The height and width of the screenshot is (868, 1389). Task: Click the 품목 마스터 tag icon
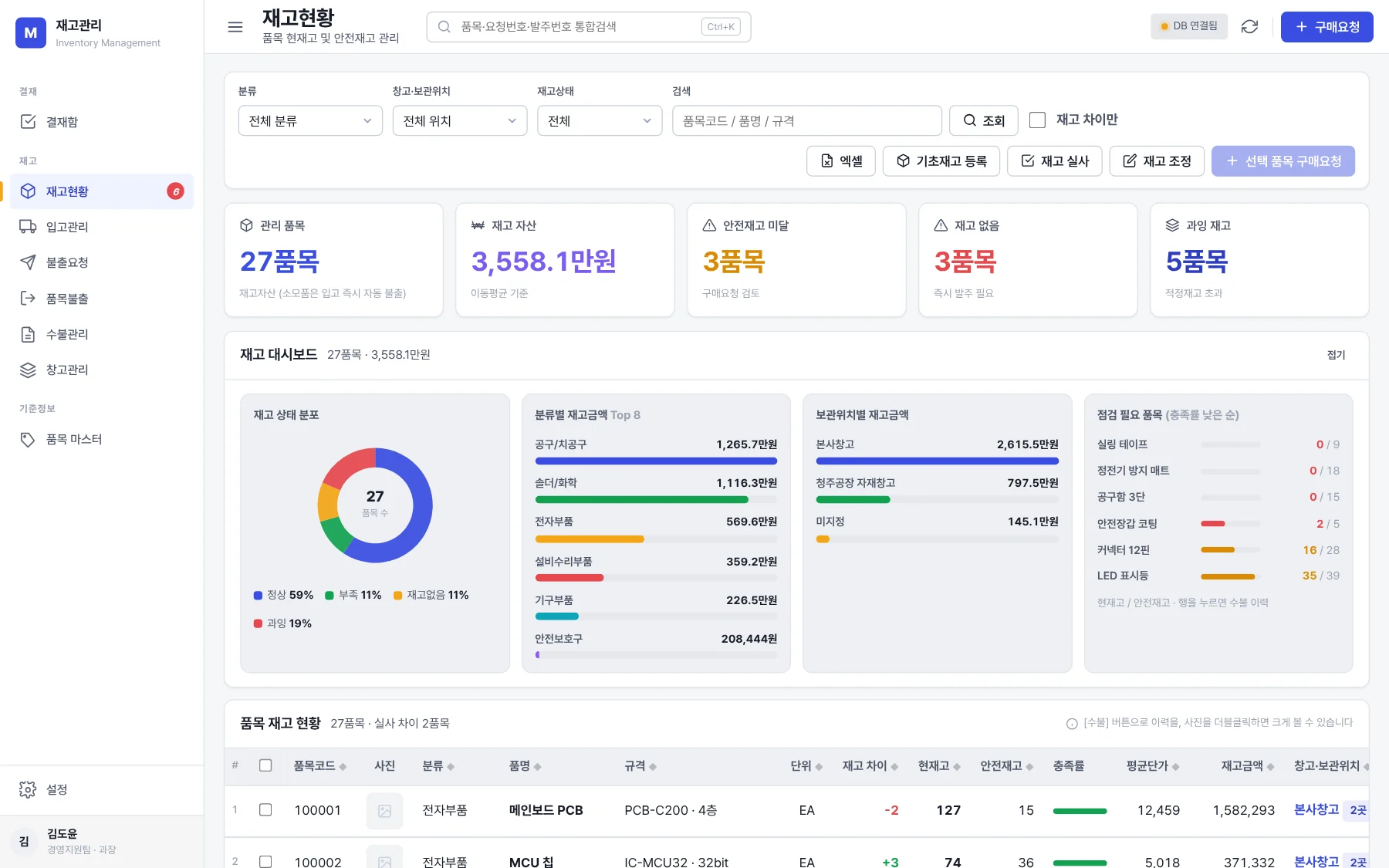pyautogui.click(x=28, y=439)
